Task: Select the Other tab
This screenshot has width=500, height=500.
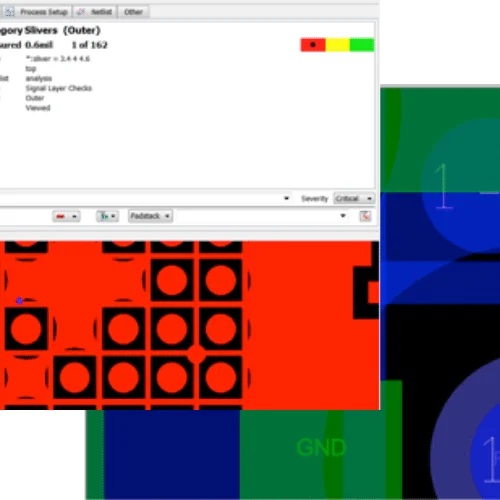Action: coord(133,12)
